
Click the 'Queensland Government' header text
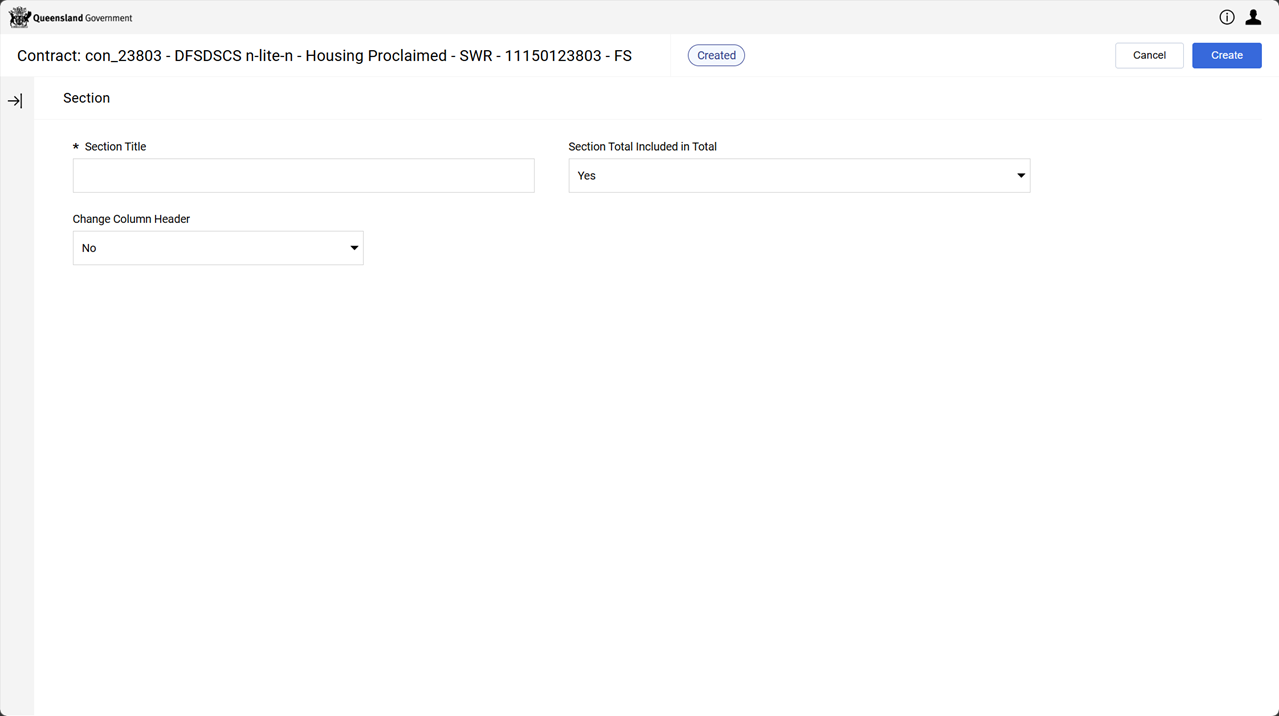click(x=82, y=18)
